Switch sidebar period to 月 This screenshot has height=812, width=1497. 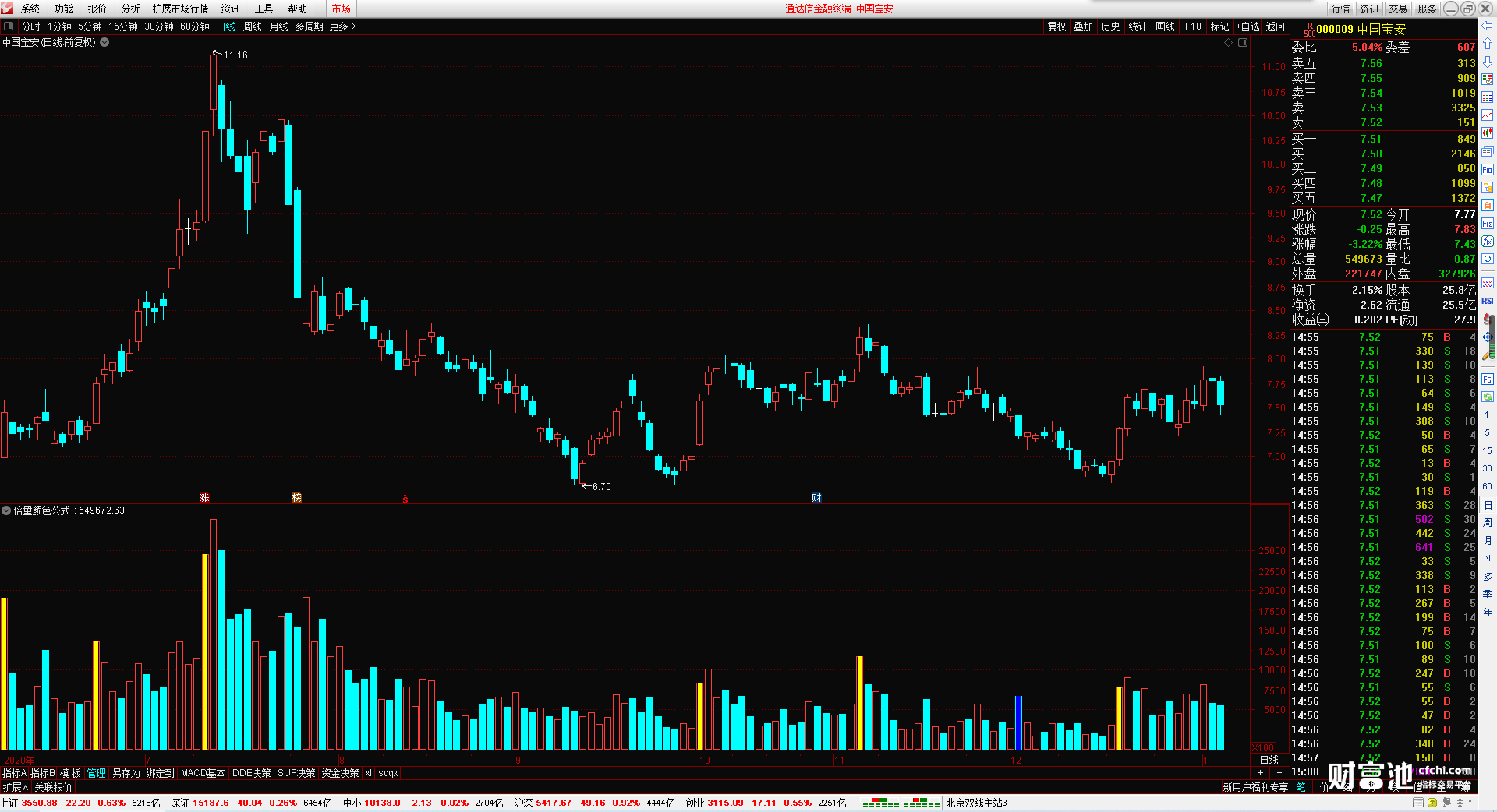click(1488, 541)
